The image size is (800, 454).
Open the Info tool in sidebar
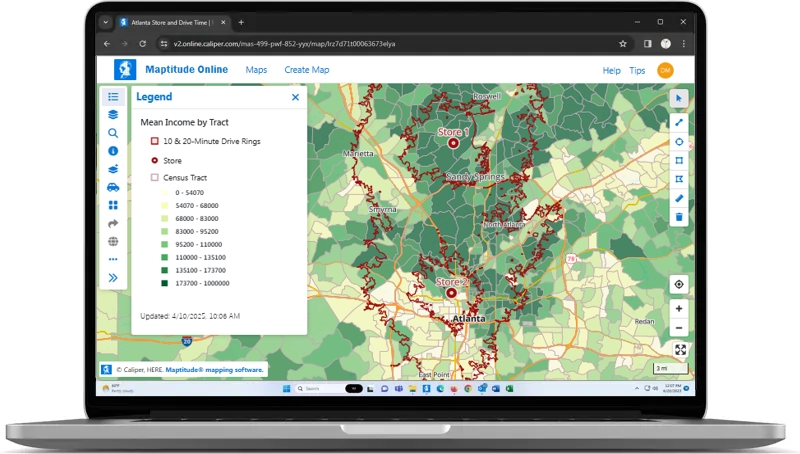click(x=113, y=151)
